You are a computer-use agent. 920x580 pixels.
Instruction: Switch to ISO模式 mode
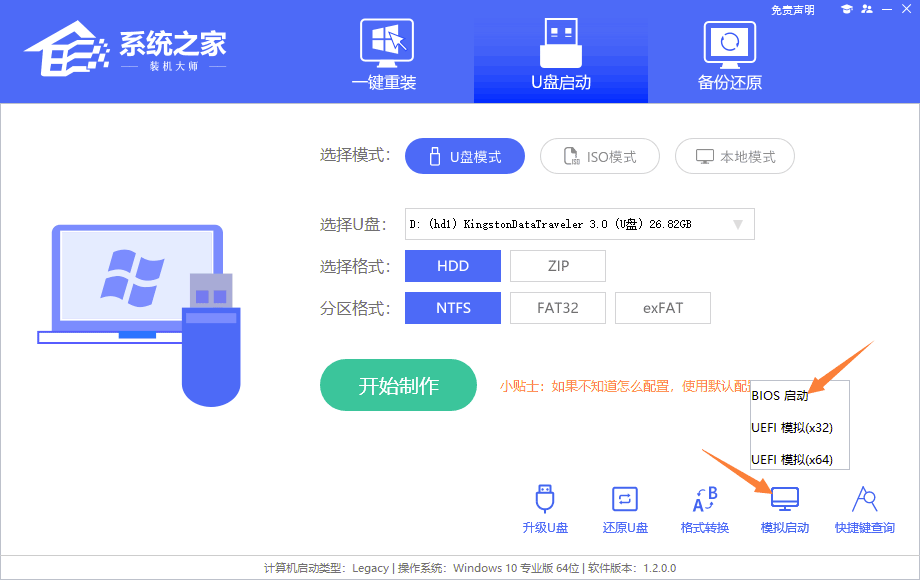pos(600,157)
